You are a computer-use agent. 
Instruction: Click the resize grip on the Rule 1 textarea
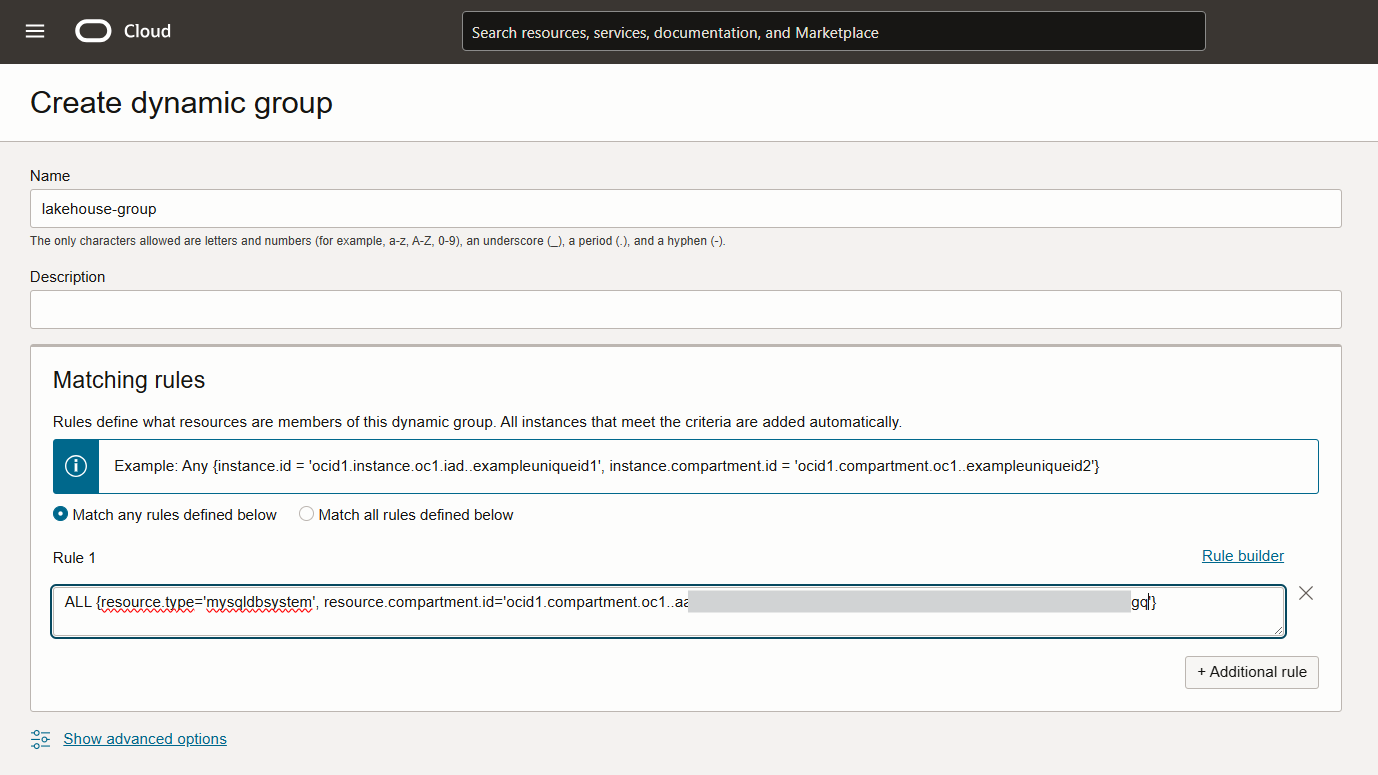[1279, 628]
